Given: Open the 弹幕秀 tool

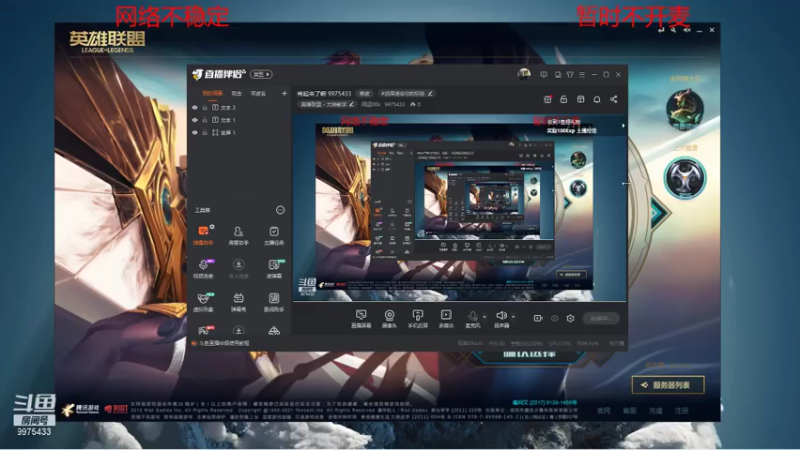Looking at the screenshot, I should [238, 302].
